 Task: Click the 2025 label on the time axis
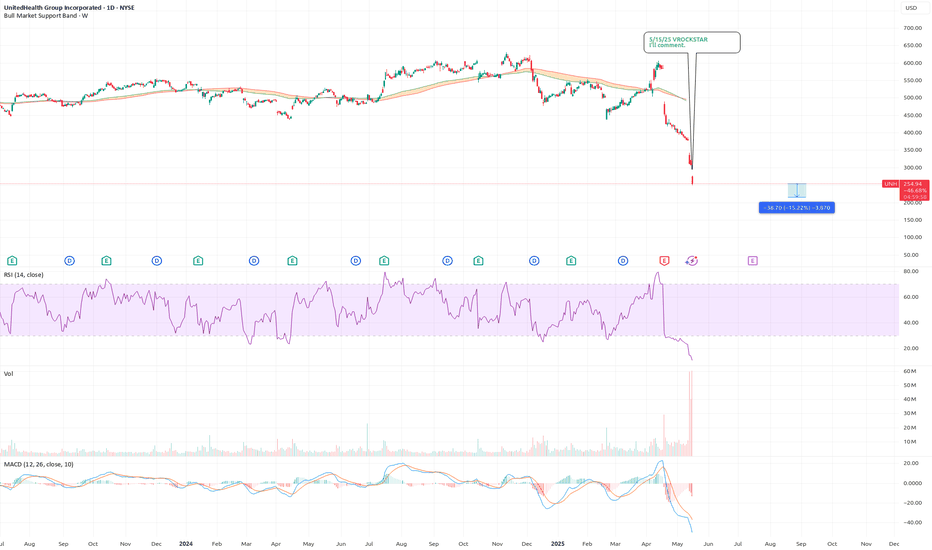pyautogui.click(x=558, y=543)
